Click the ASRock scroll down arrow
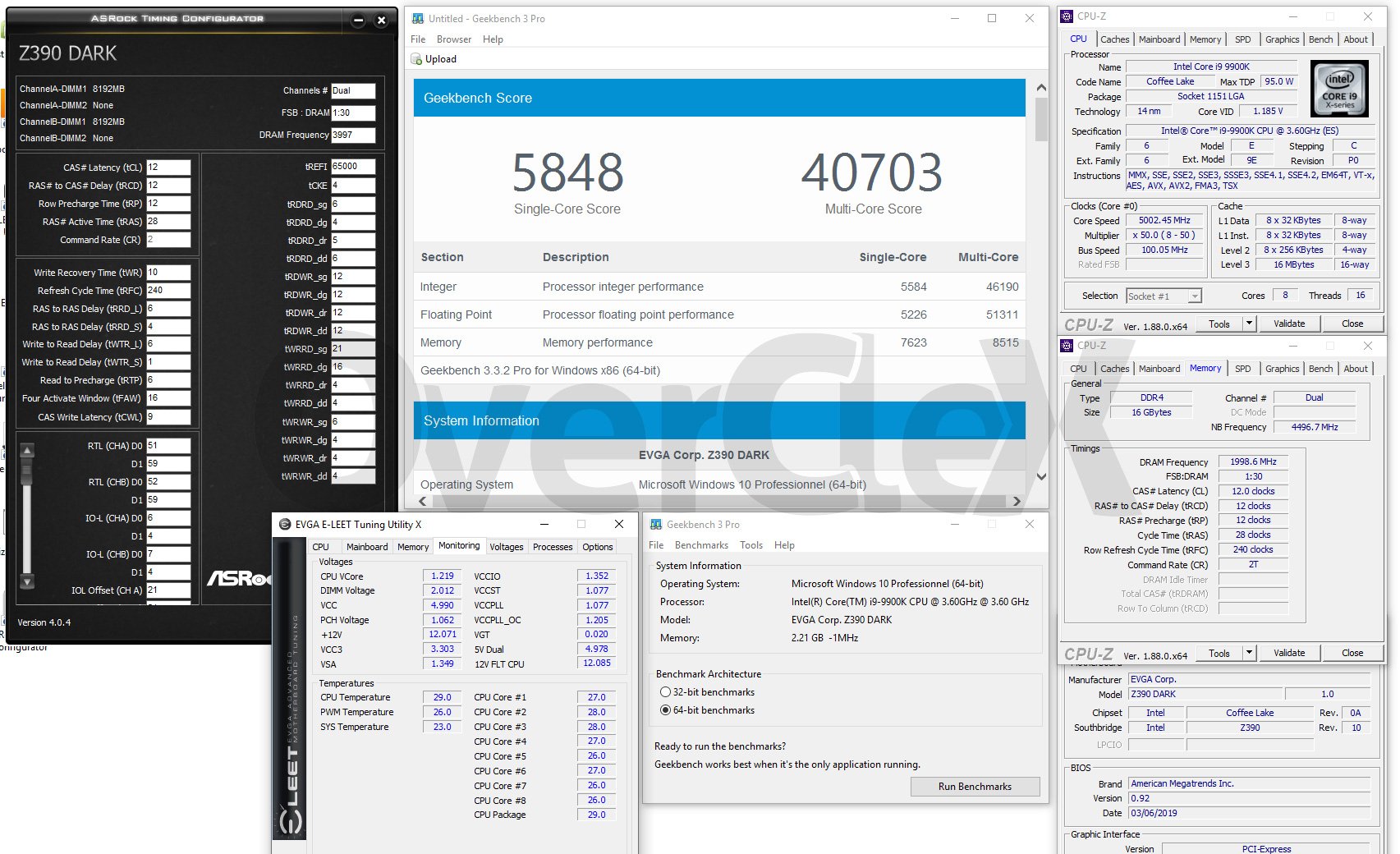Image resolution: width=1400 pixels, height=854 pixels. (27, 581)
